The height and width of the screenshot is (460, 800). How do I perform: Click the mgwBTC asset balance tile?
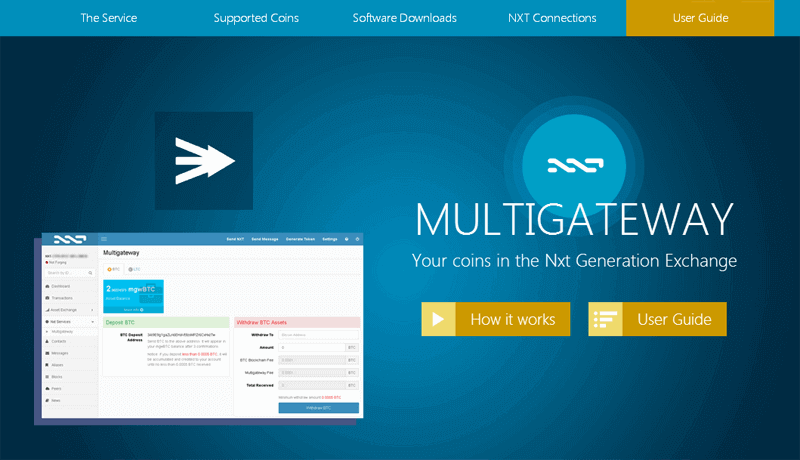pos(133,294)
